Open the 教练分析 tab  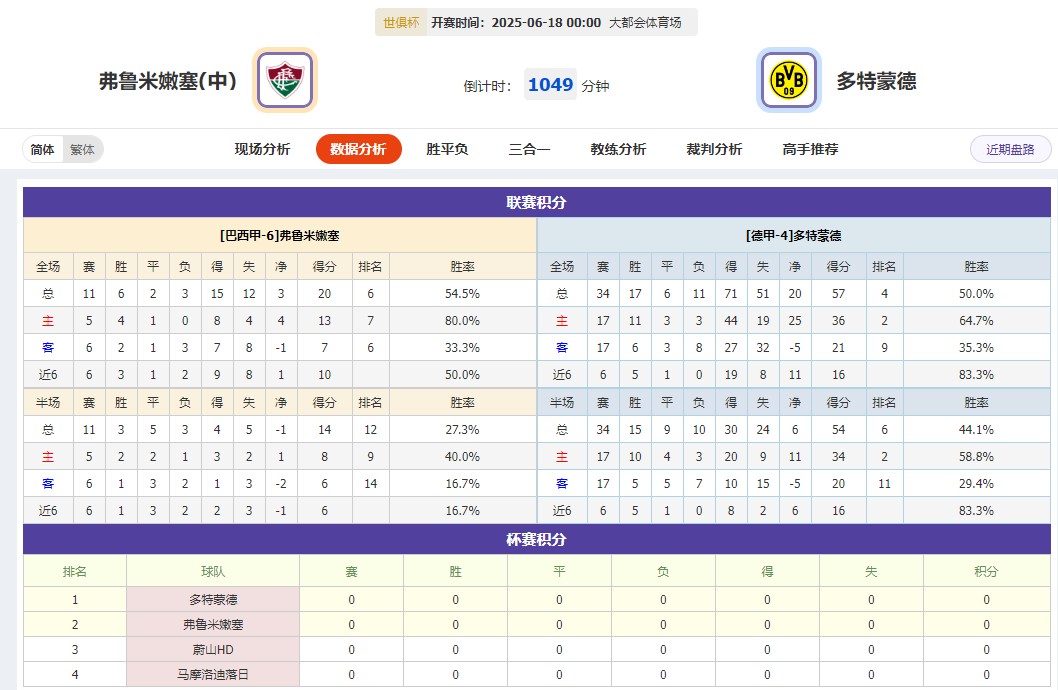(x=618, y=149)
